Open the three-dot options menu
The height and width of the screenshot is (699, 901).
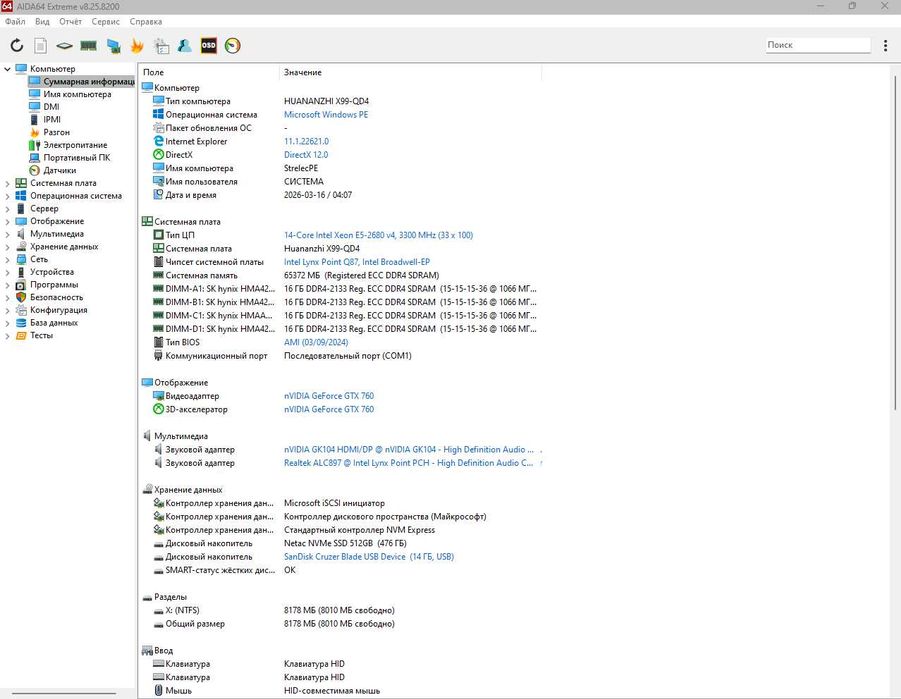coord(885,45)
